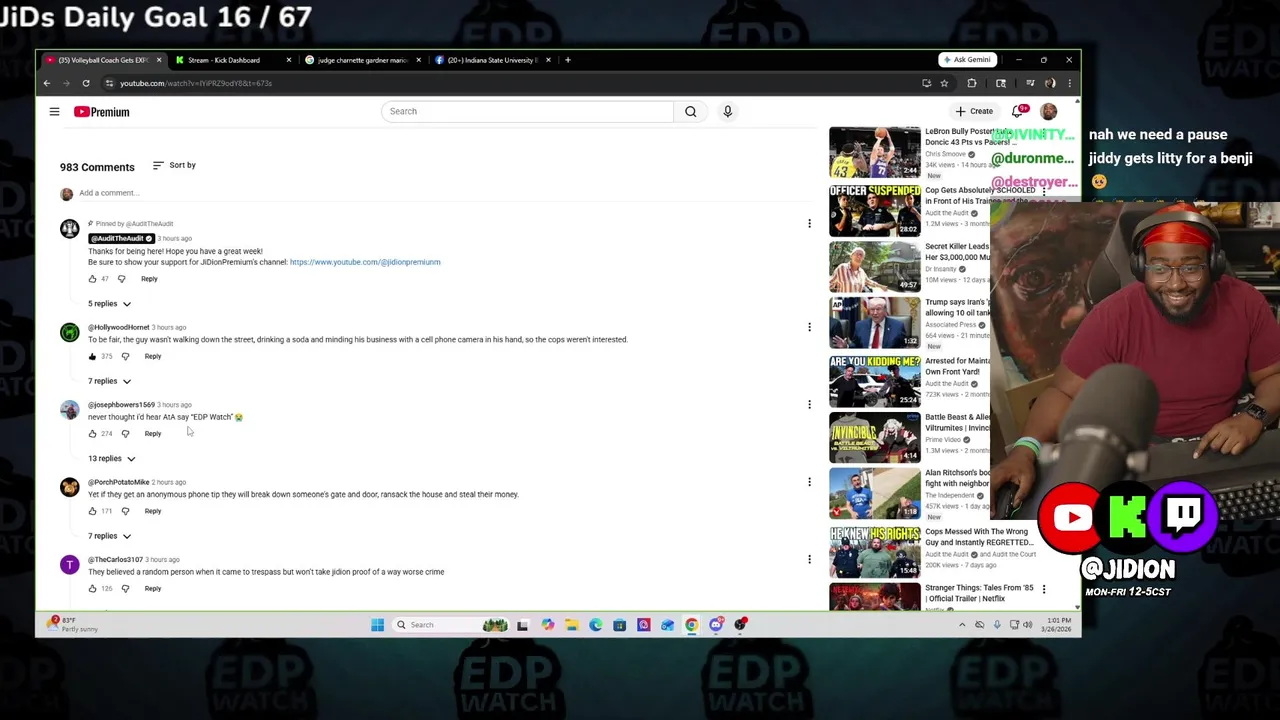The height and width of the screenshot is (720, 1280).
Task: Open options menu for @josephbowers1569 comment
Action: [x=809, y=405]
